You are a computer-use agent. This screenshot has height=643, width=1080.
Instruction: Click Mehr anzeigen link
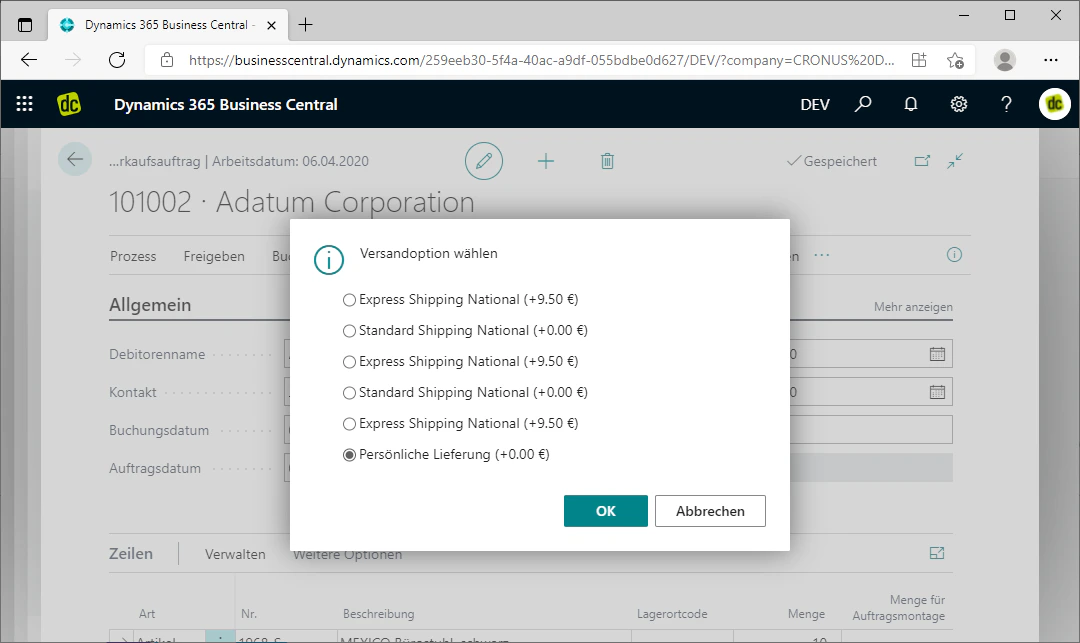point(913,306)
